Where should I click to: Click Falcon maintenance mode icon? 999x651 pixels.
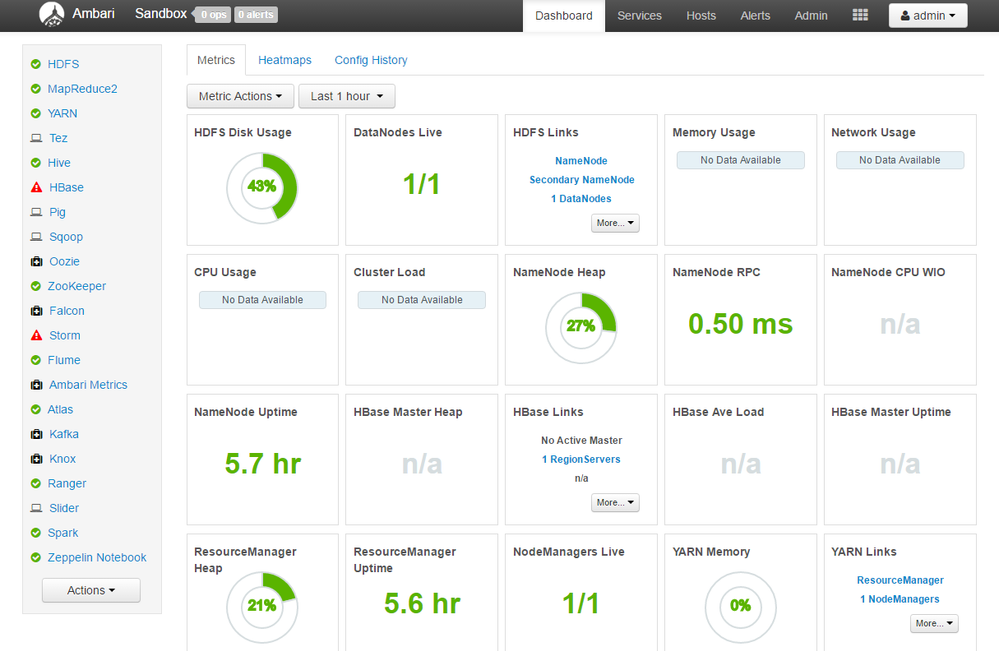click(36, 311)
